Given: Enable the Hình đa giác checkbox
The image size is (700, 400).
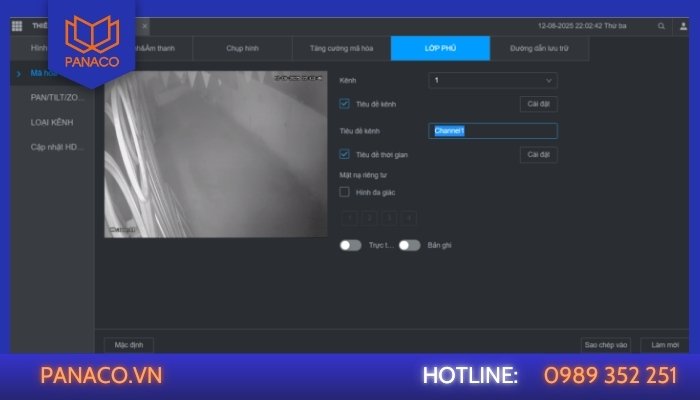Looking at the screenshot, I should tap(344, 192).
